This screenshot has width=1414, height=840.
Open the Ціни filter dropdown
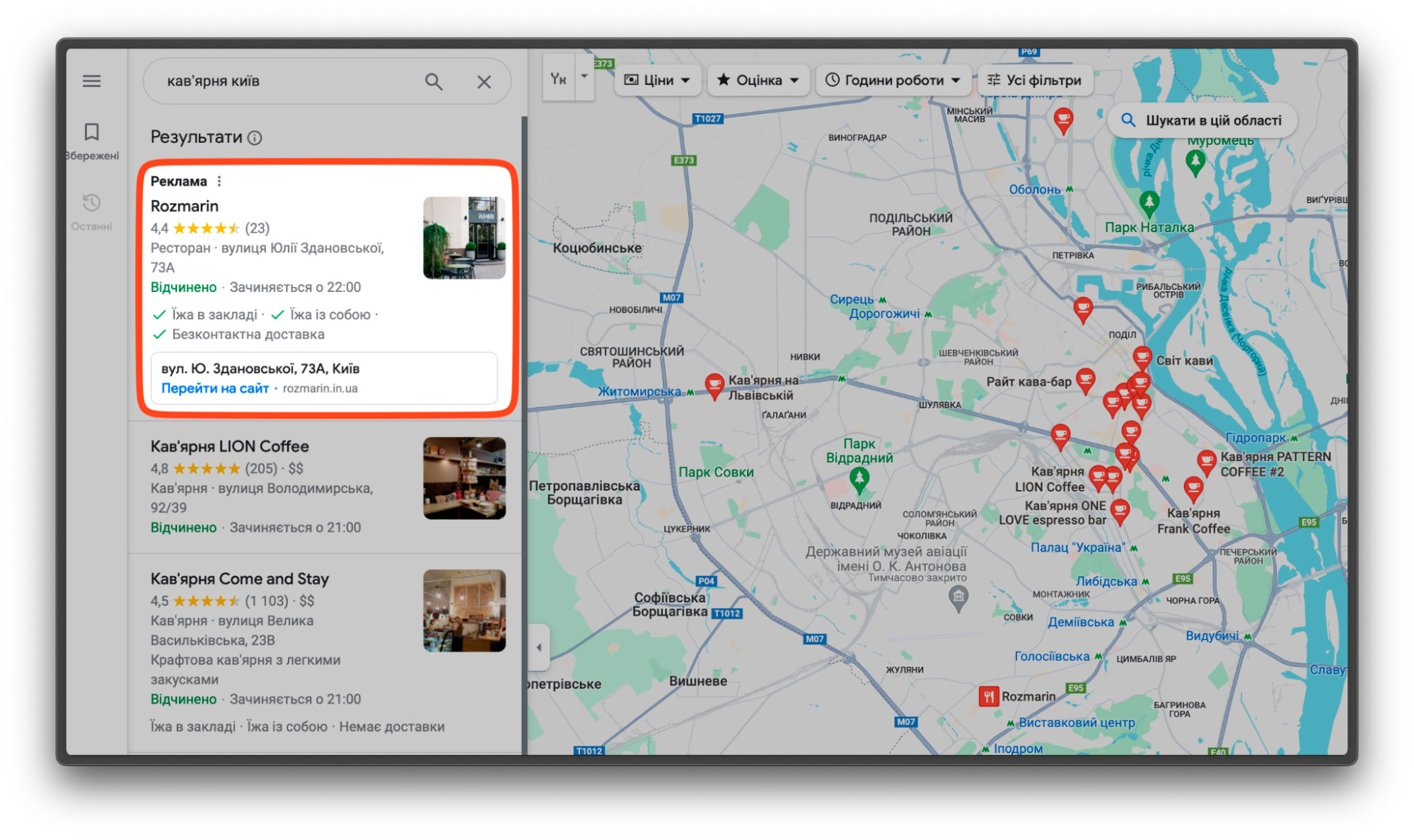point(657,81)
